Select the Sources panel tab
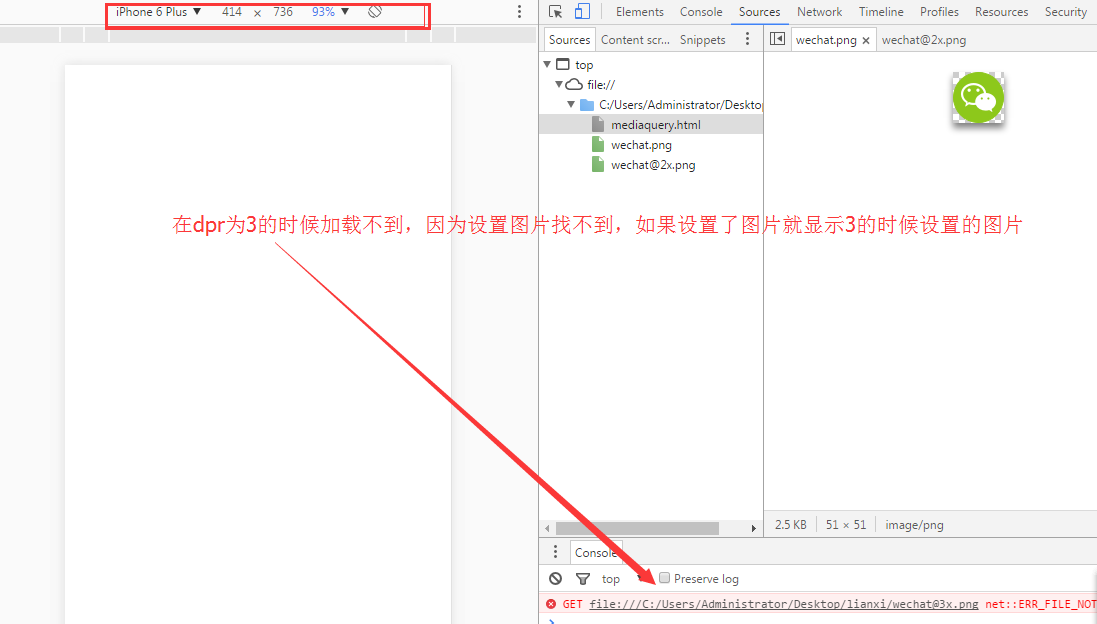The height and width of the screenshot is (624, 1097). tap(759, 12)
